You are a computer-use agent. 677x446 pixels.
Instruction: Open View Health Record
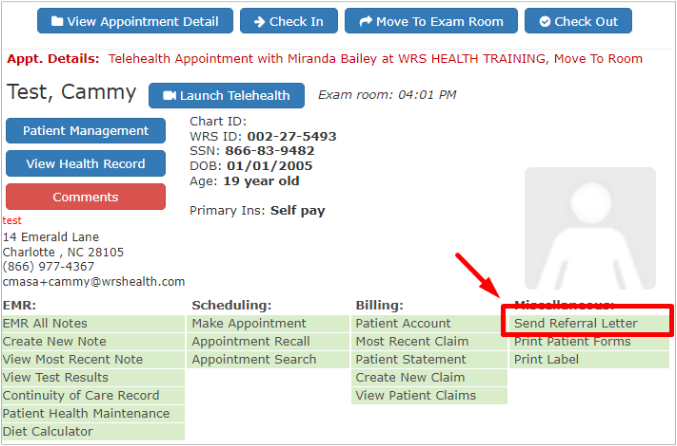(x=85, y=164)
